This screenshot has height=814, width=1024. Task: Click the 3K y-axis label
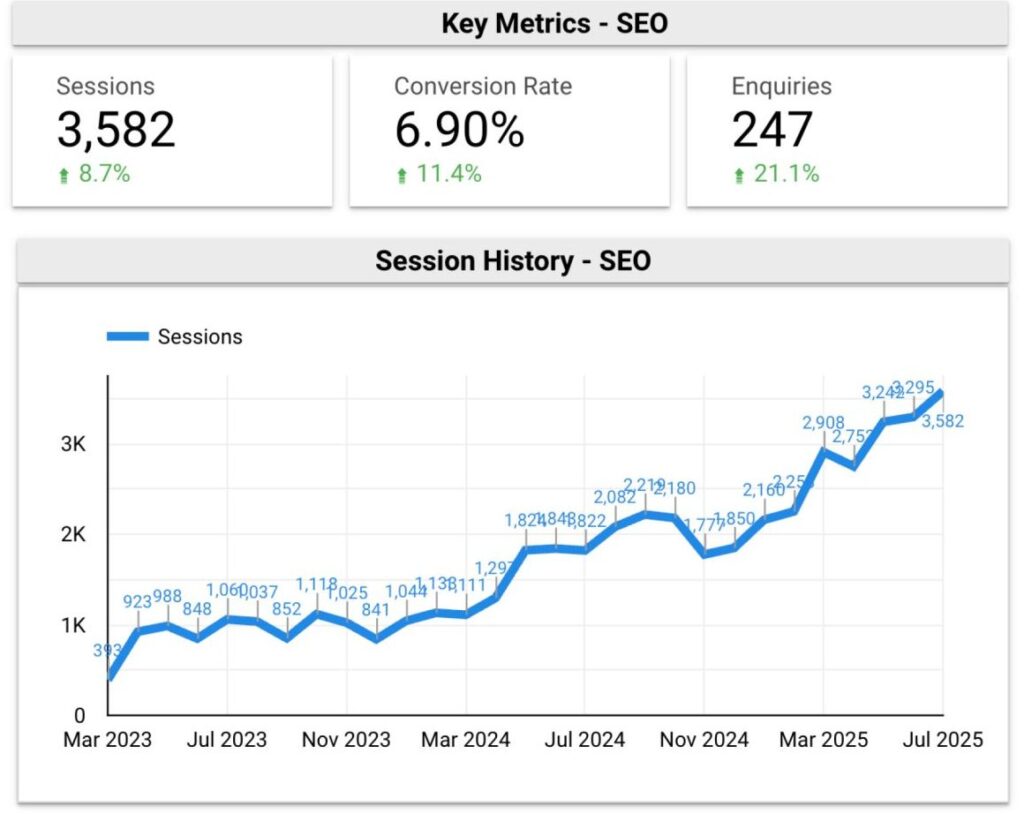pyautogui.click(x=71, y=444)
